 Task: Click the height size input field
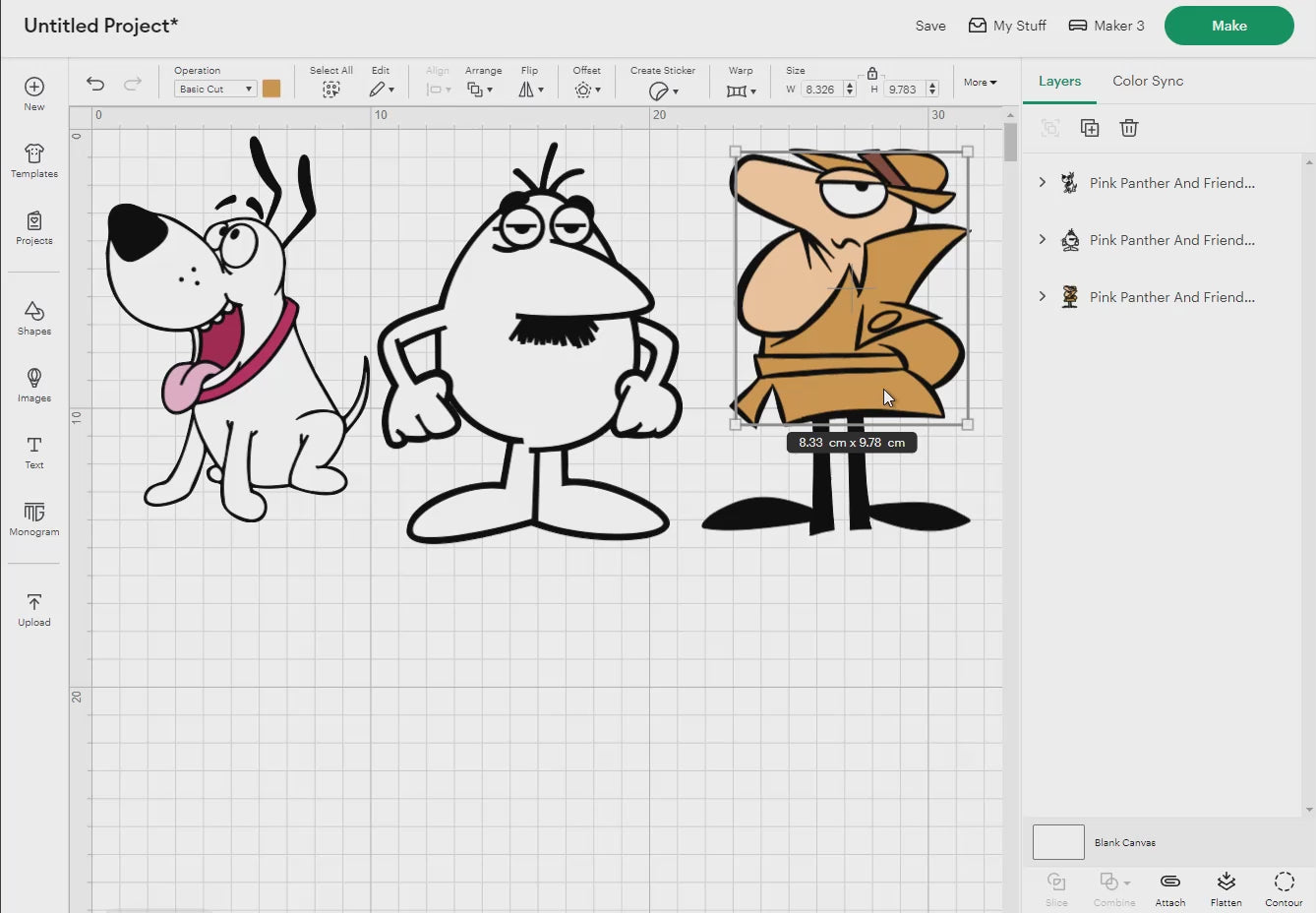904,89
